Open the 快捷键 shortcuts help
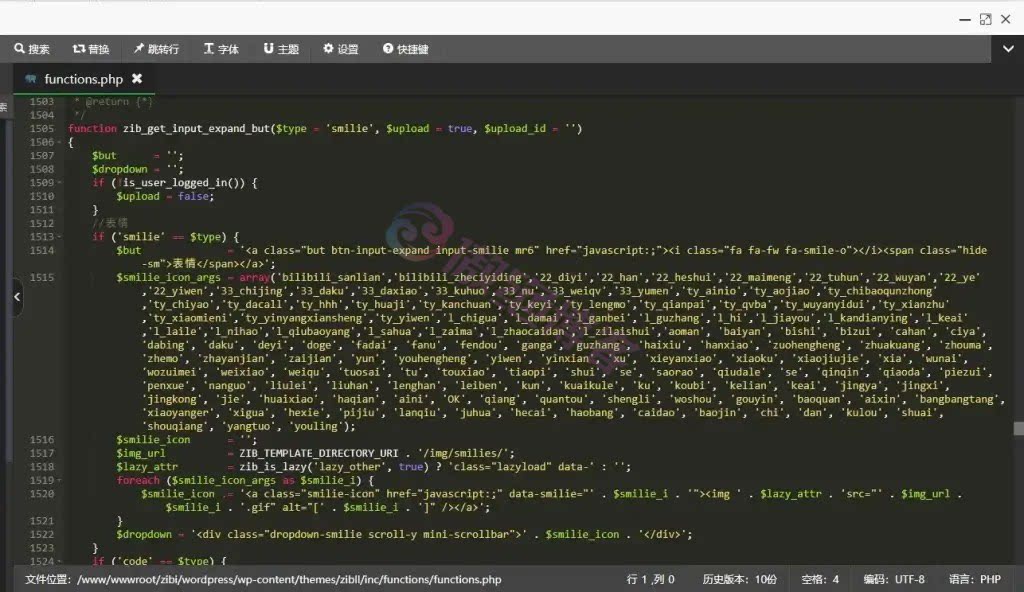The image size is (1024, 592). pyautogui.click(x=406, y=49)
